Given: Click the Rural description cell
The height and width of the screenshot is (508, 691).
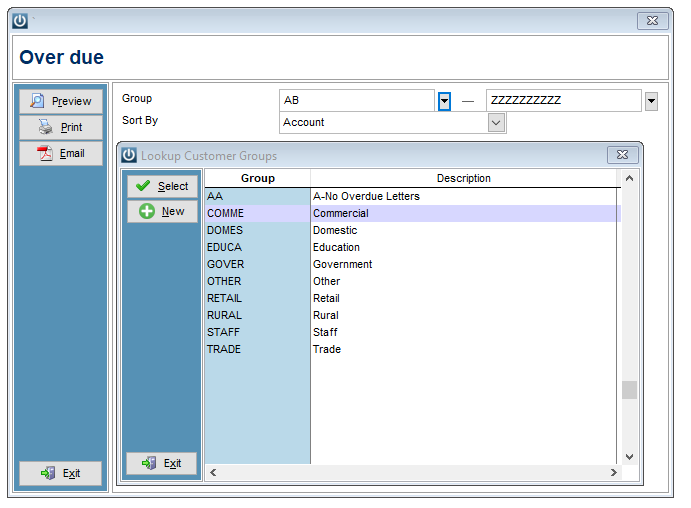Looking at the screenshot, I should pos(465,315).
